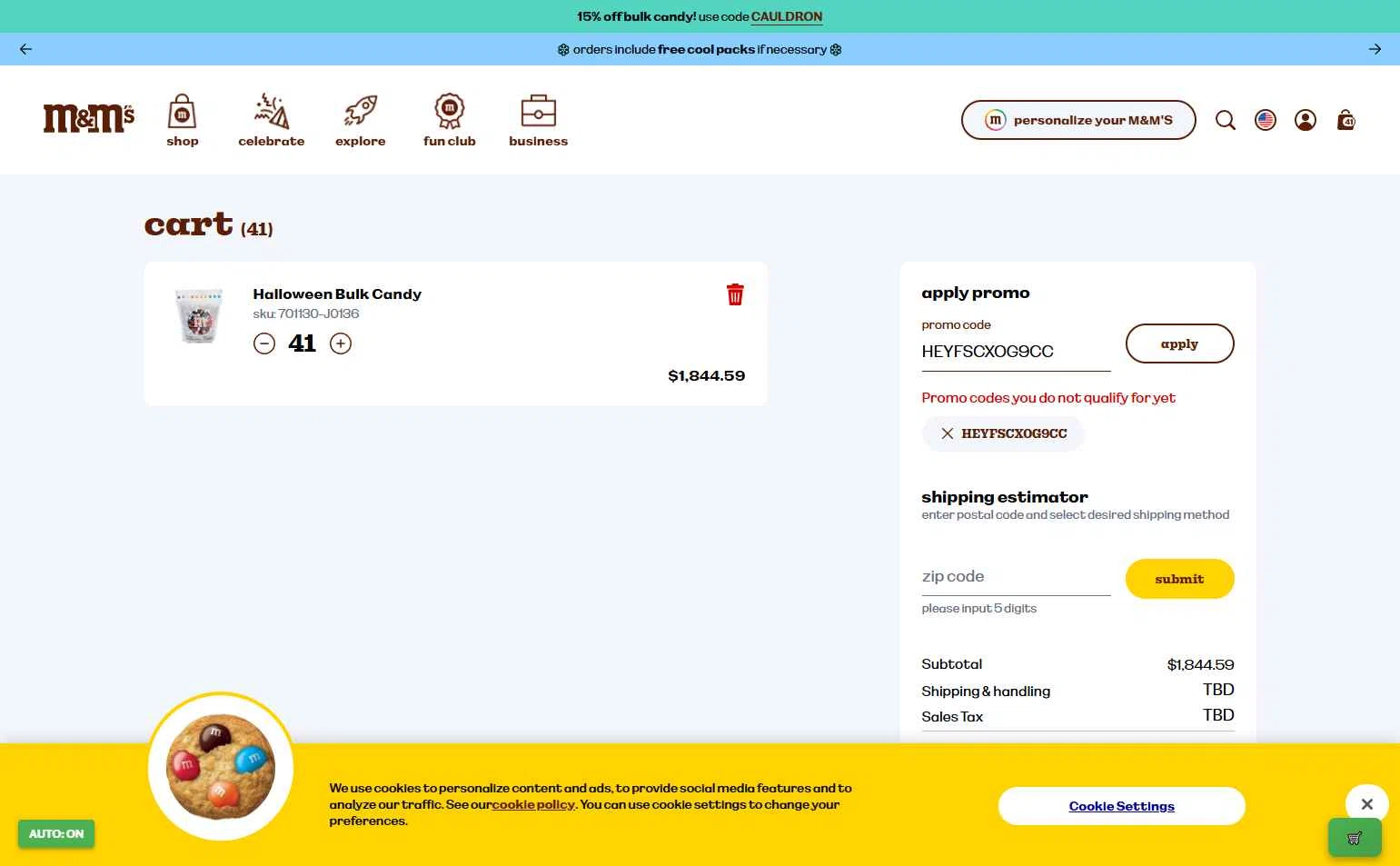Click the promo error message text
The height and width of the screenshot is (866, 1400).
(1048, 398)
